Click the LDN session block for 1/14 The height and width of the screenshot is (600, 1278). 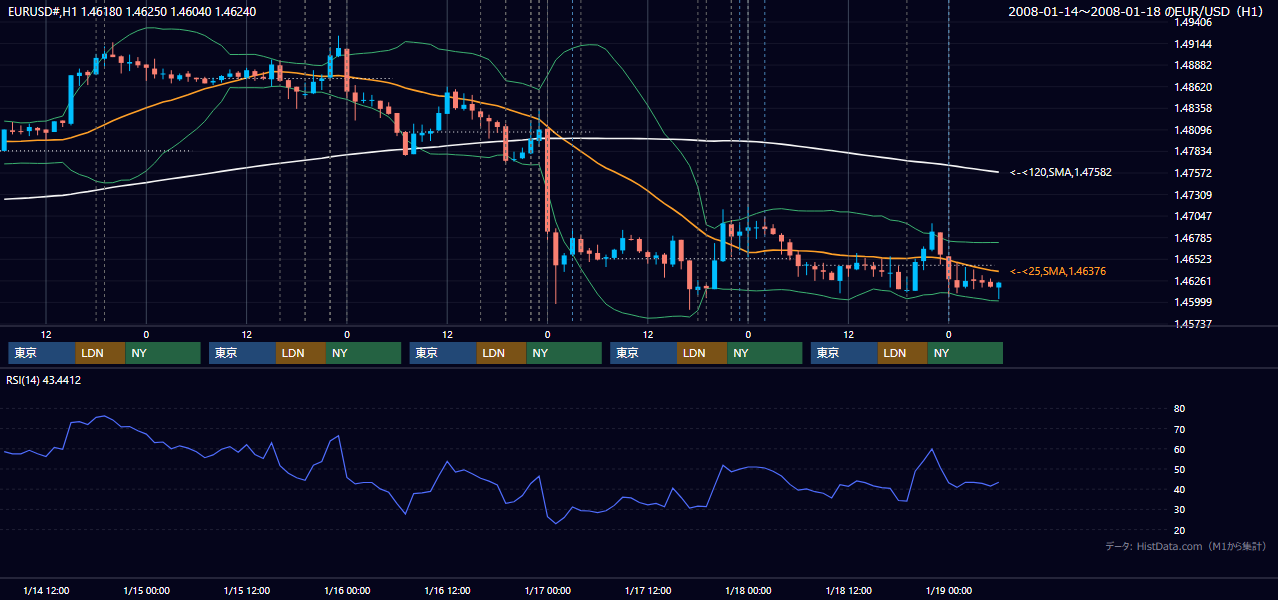coord(101,353)
